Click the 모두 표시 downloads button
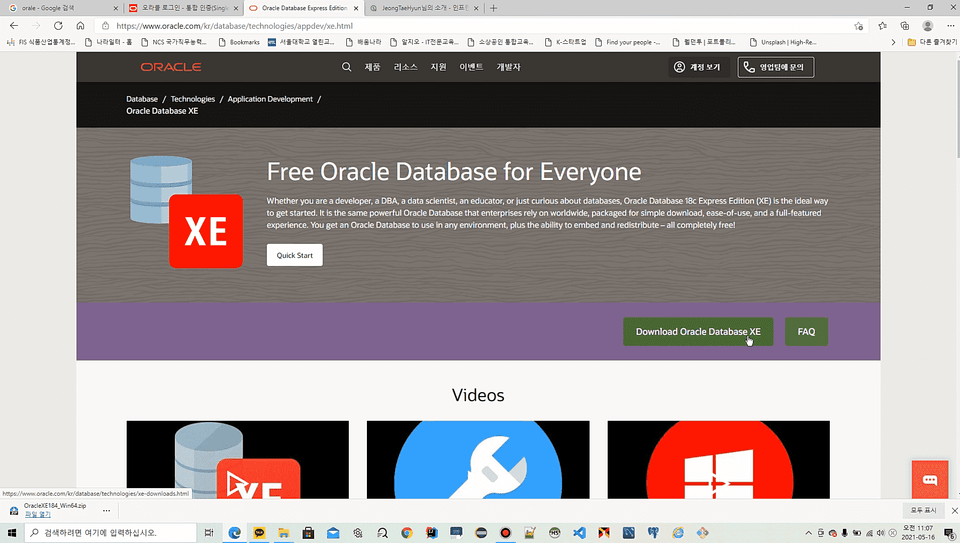960x543 pixels. point(923,510)
